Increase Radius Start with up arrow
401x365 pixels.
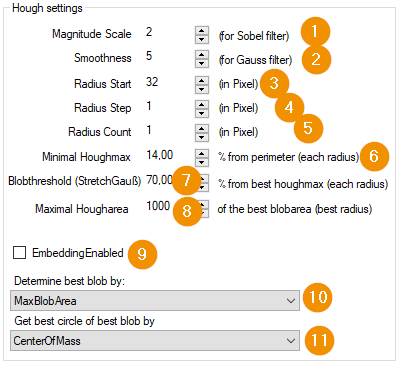[202, 80]
